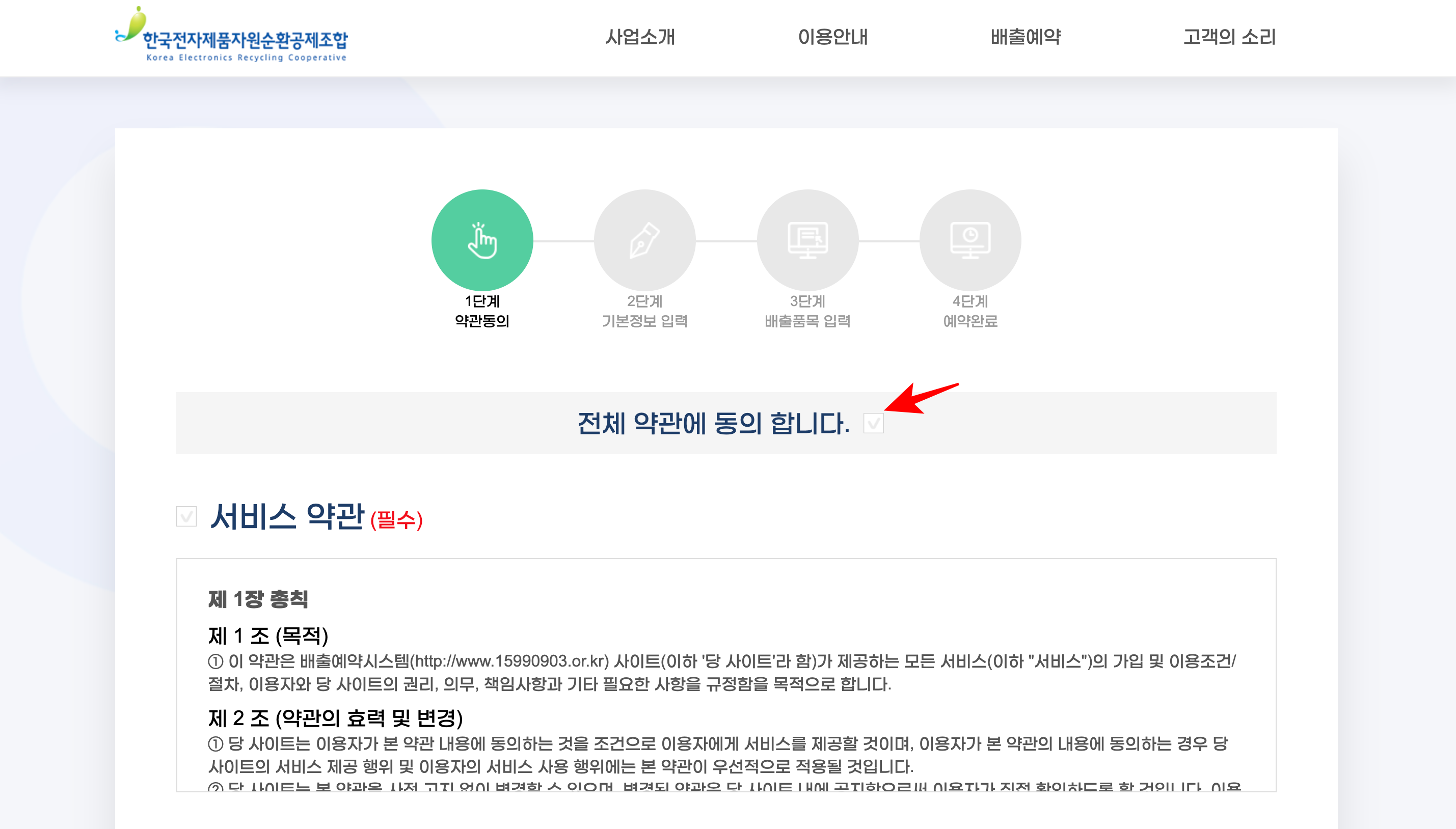Click the 제 2 조 (약관의 효력 및 변경) heading
1456x829 pixels.
[336, 718]
